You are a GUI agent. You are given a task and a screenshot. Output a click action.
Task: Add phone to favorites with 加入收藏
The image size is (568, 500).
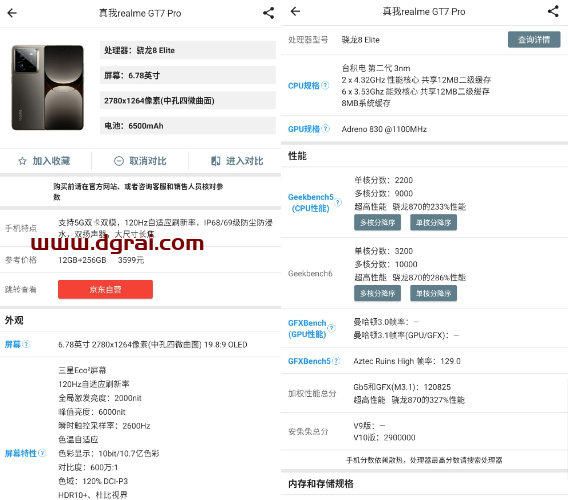pyautogui.click(x=44, y=161)
